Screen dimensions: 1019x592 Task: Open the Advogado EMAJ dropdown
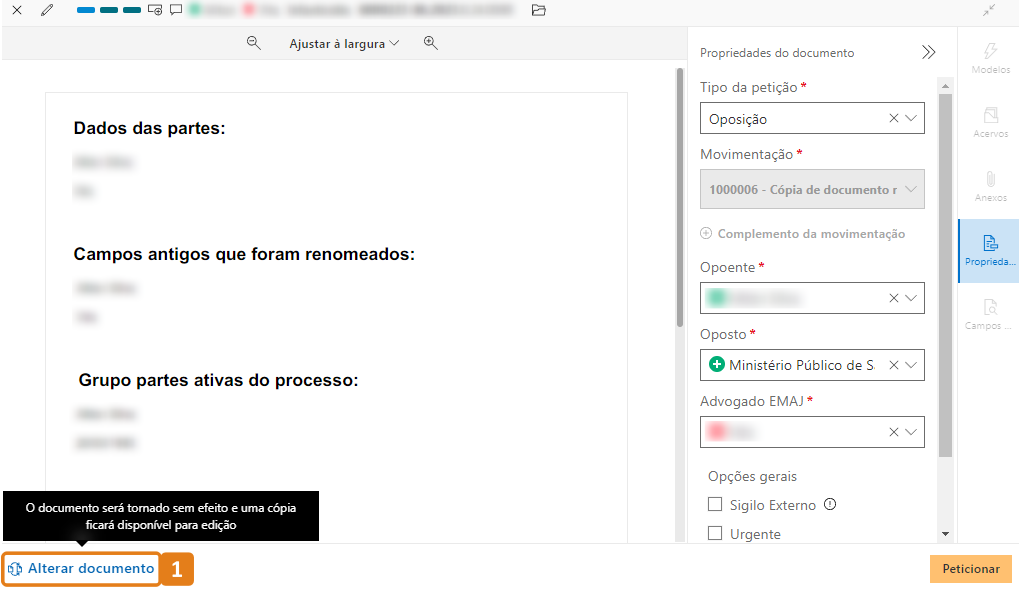pos(911,432)
